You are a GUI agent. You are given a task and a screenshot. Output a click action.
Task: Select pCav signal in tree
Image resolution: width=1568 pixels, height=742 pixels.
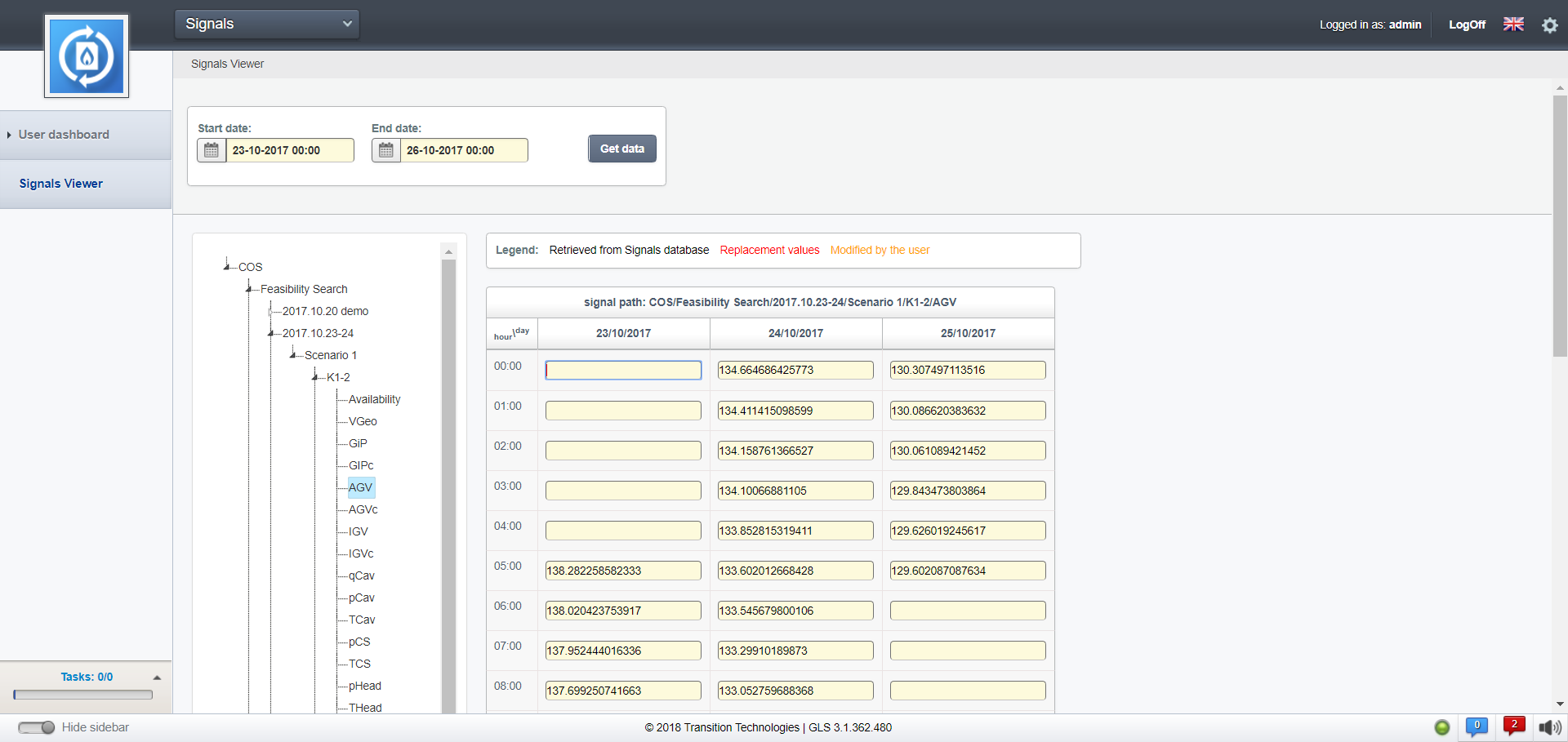click(x=362, y=598)
